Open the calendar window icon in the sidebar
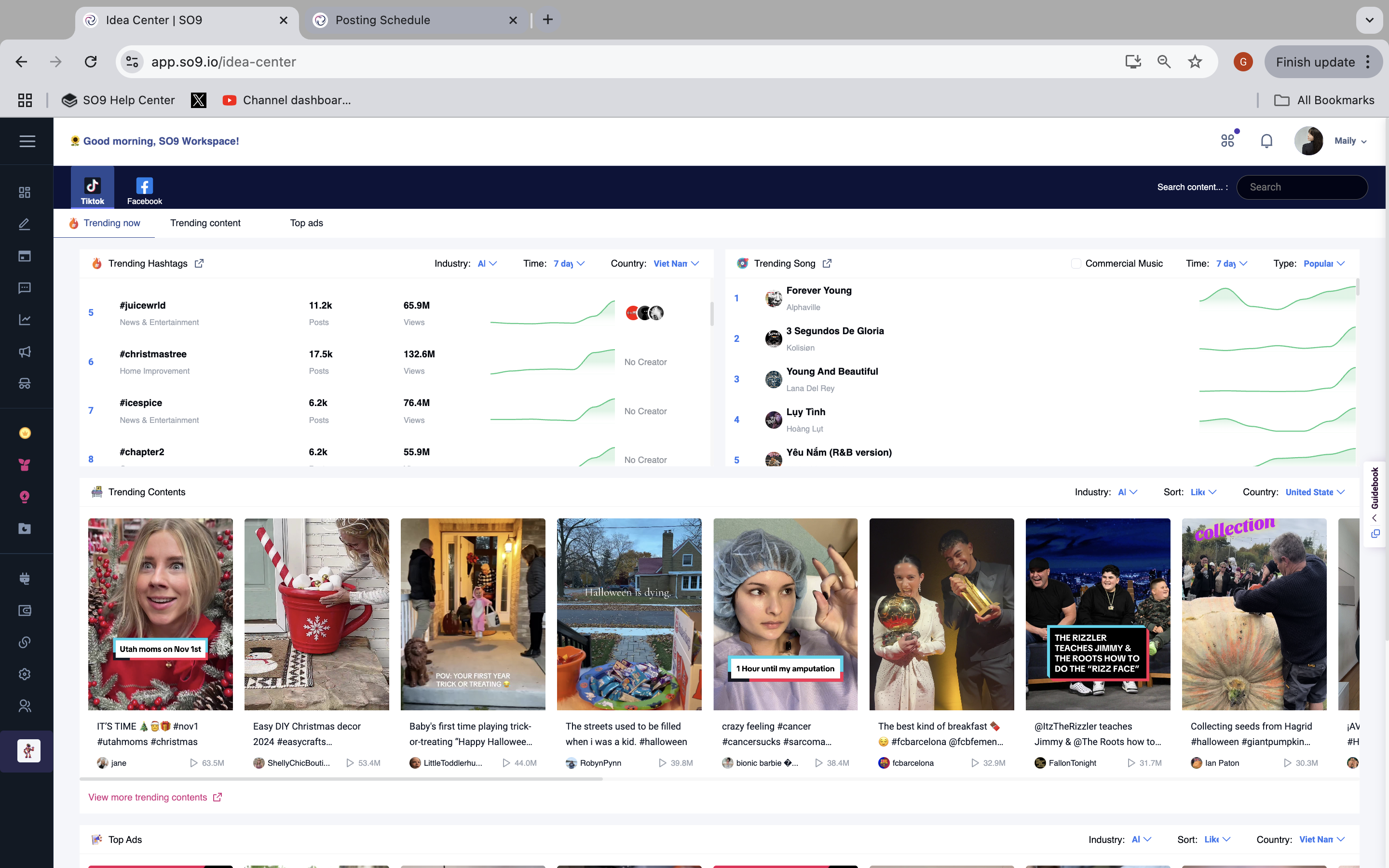This screenshot has height=868, width=1389. pos(25,256)
